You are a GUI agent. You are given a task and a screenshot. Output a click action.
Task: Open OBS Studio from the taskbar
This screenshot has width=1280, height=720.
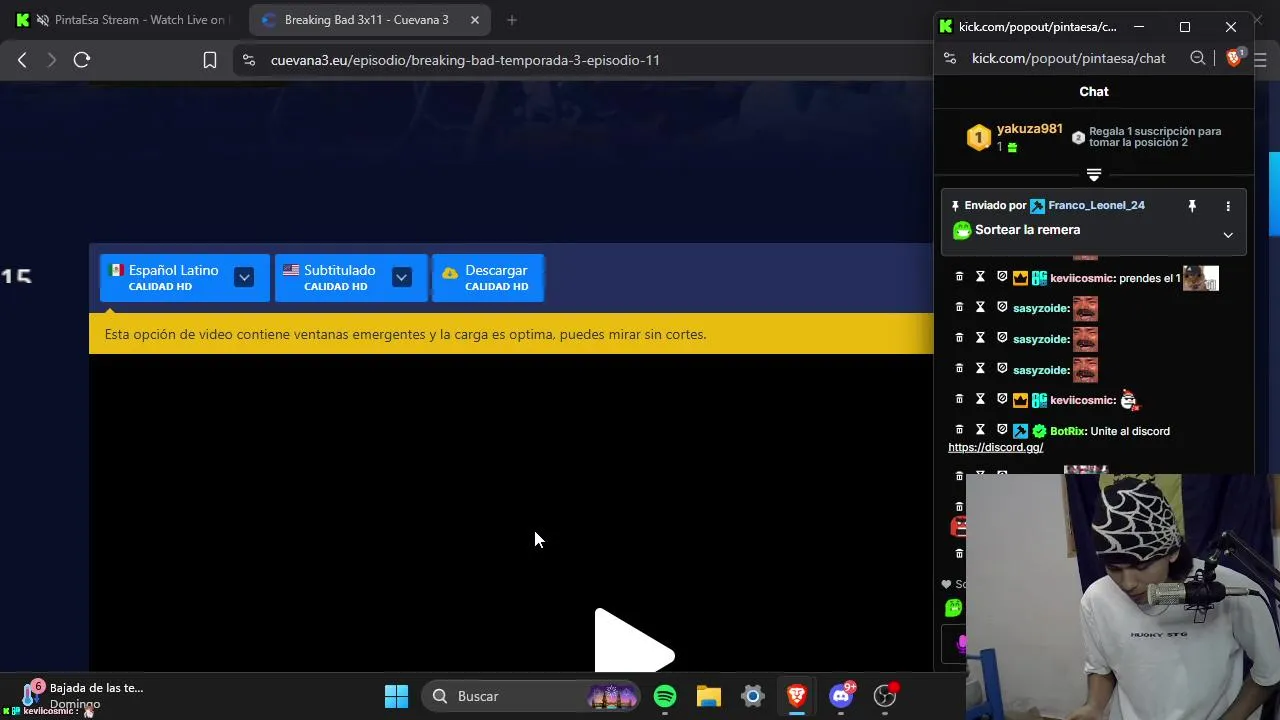885,696
